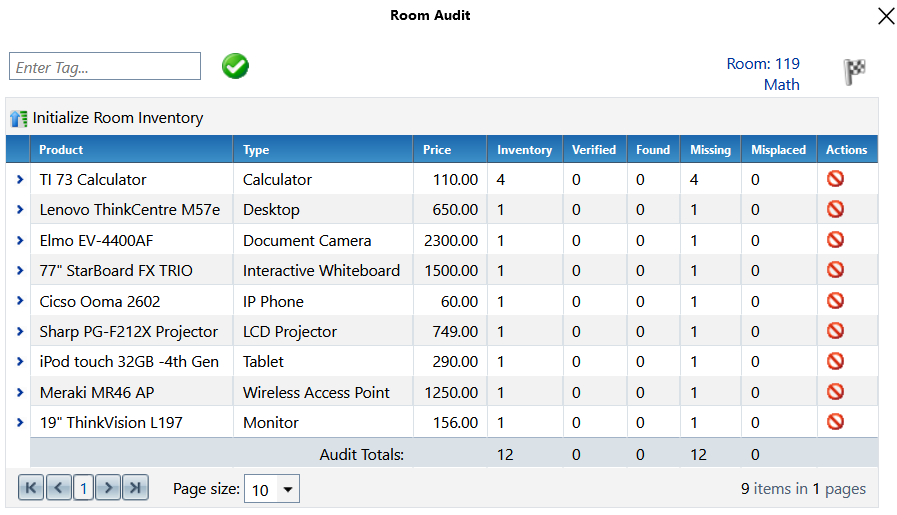Image resolution: width=897 pixels, height=515 pixels.
Task: Close the Room Audit dialog
Action: click(x=886, y=16)
